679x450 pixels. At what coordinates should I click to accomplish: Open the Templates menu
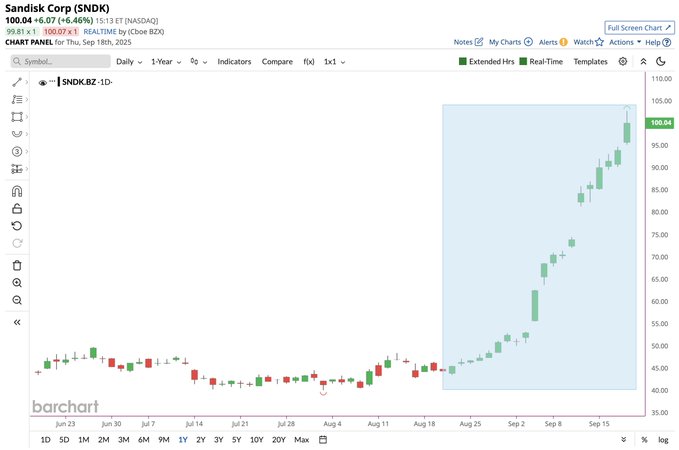point(590,62)
